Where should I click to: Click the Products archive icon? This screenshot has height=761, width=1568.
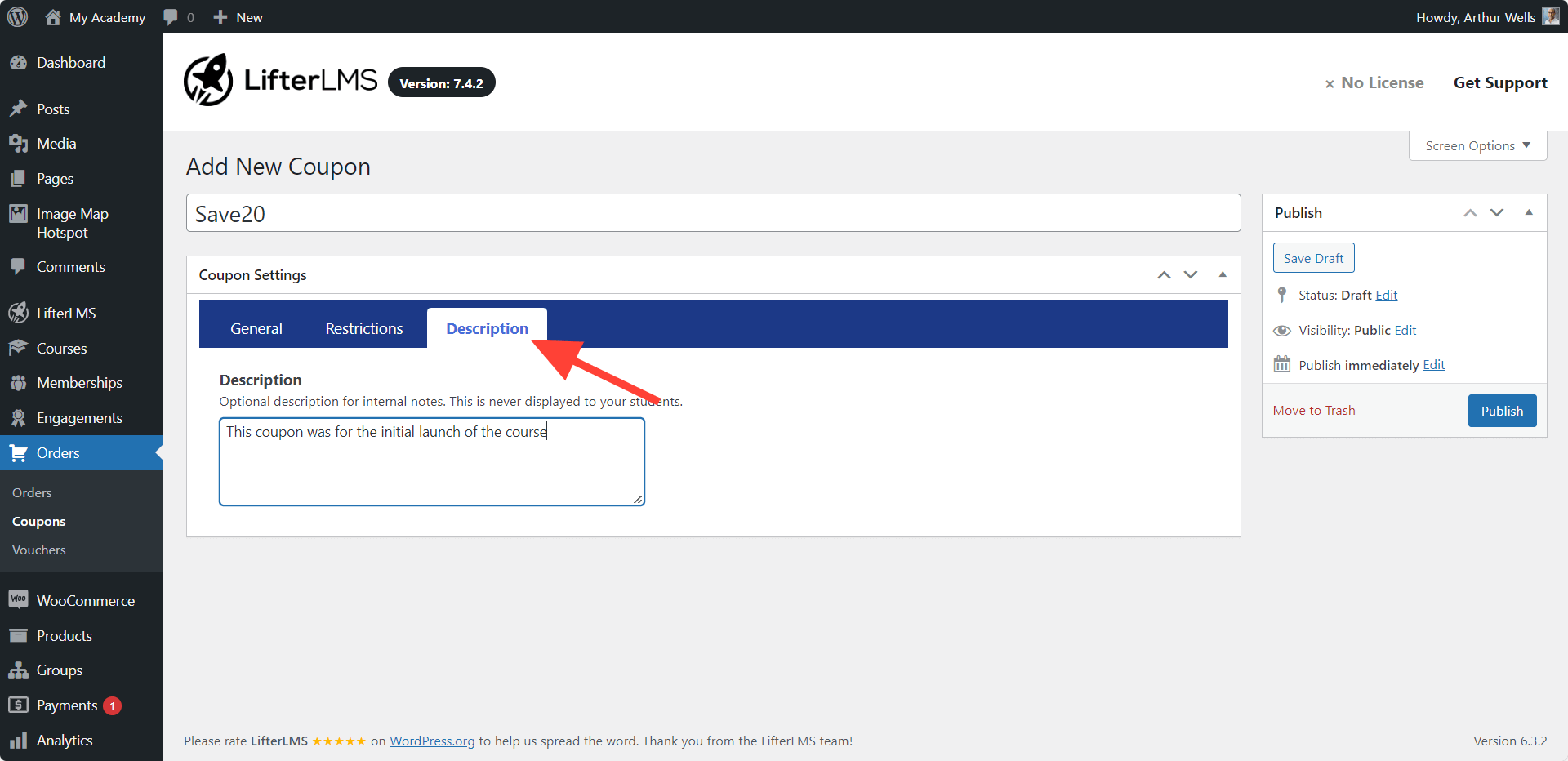[18, 635]
